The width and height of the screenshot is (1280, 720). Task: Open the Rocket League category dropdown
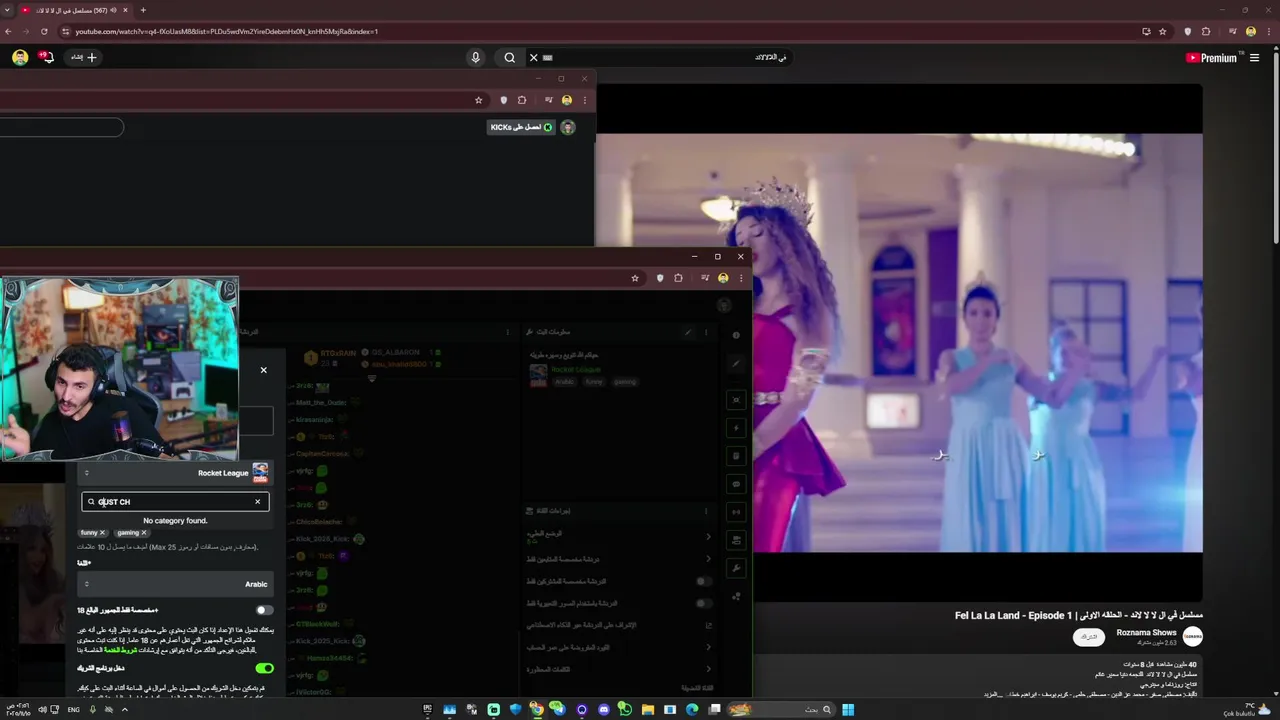pyautogui.click(x=175, y=473)
